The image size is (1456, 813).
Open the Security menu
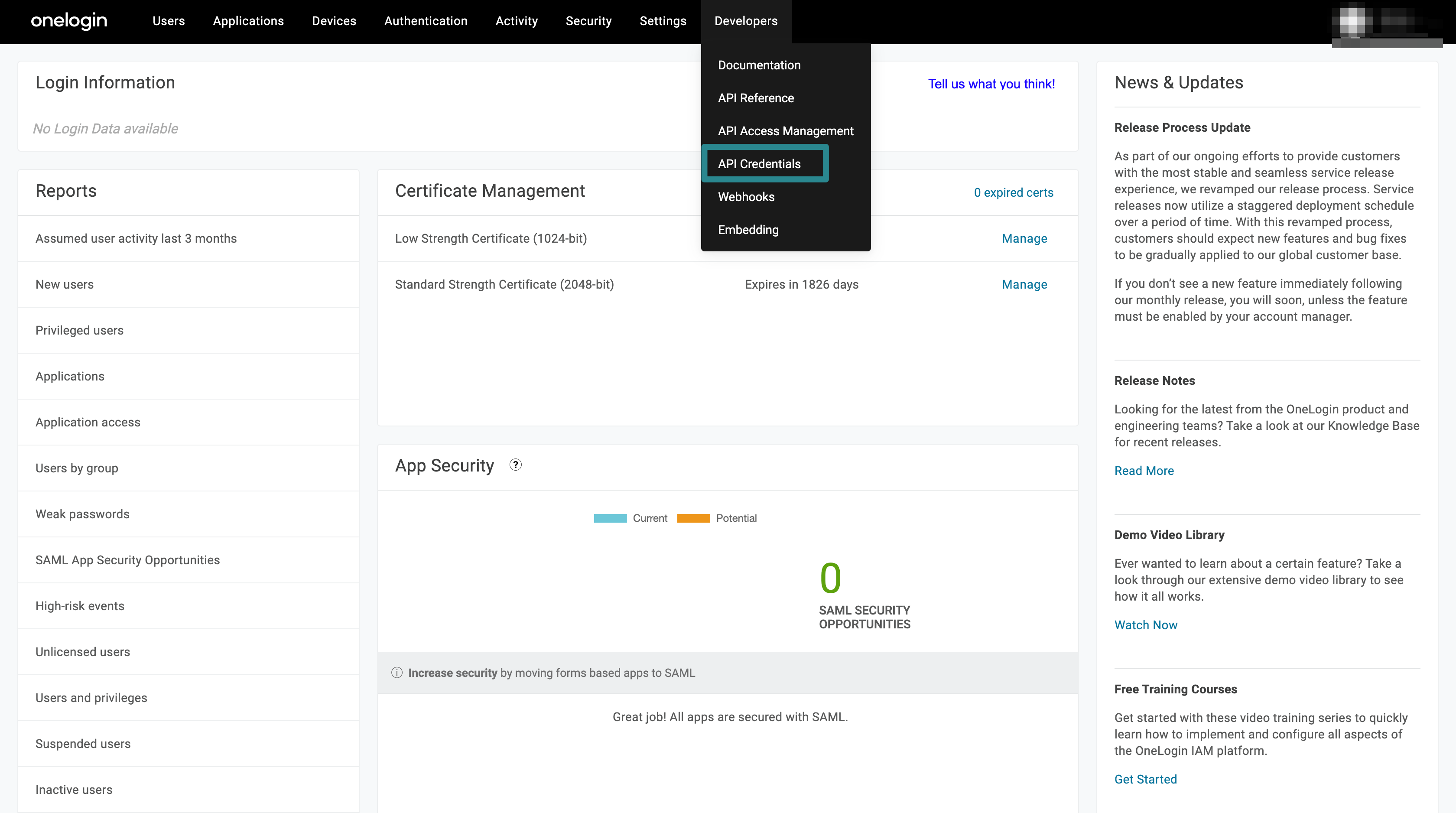(588, 21)
